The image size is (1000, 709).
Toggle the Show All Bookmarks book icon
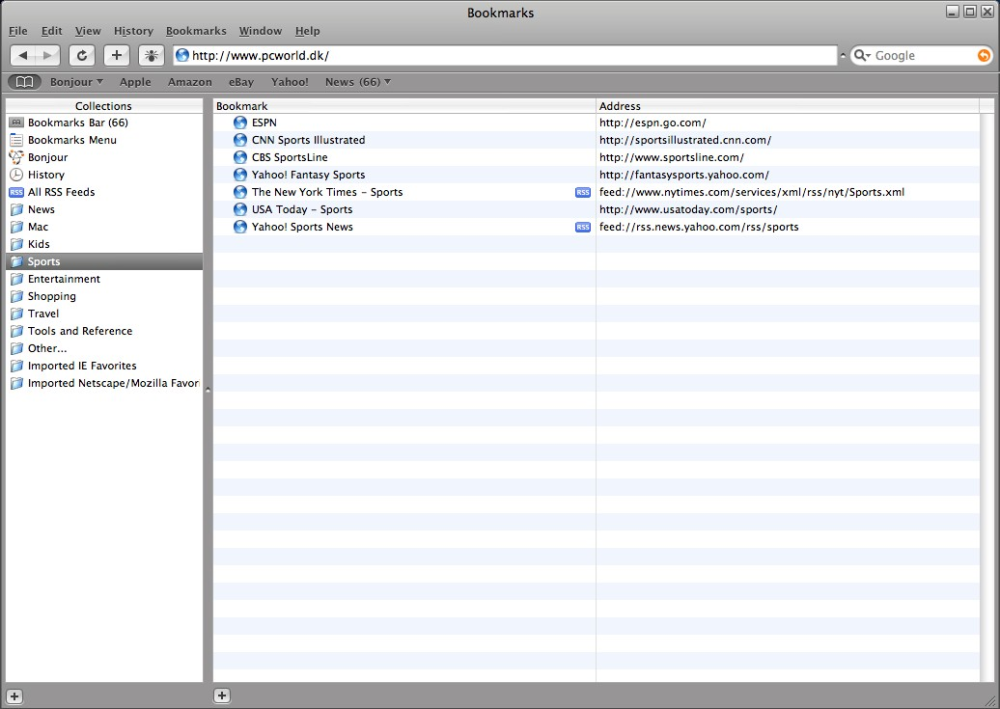click(24, 82)
